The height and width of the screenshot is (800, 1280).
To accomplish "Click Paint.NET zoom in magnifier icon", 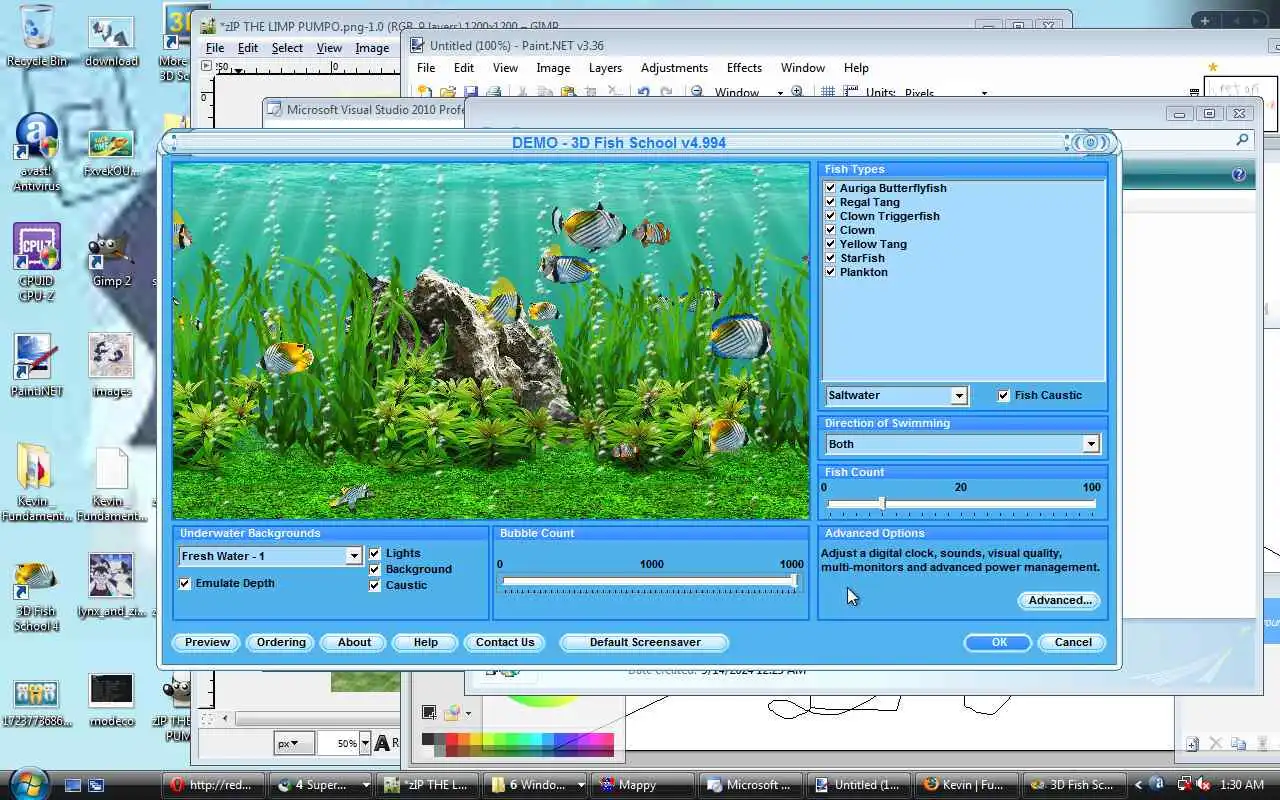I will pos(797,92).
